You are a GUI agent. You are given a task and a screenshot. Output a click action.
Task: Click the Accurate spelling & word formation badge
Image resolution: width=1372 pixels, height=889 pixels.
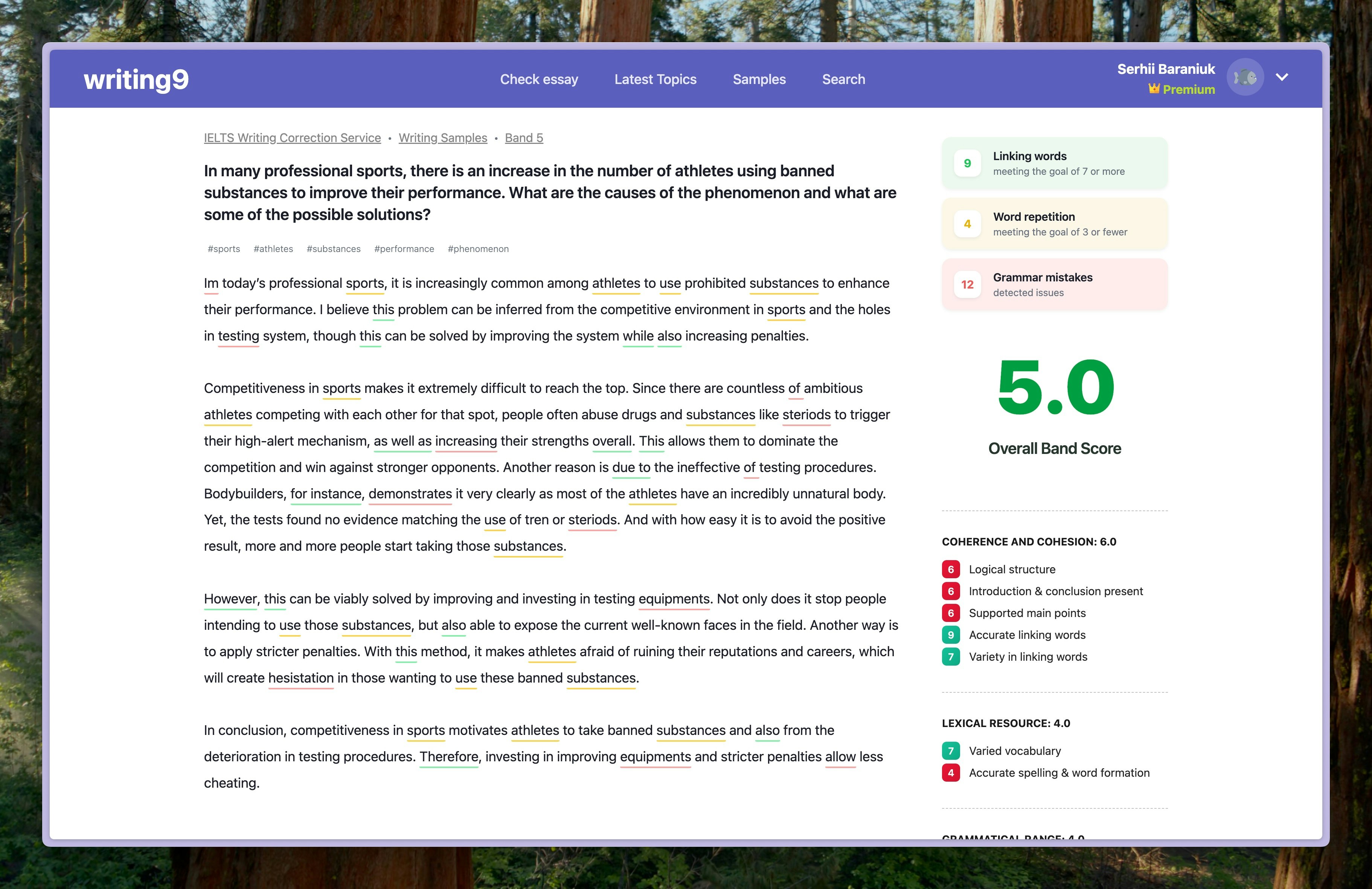951,773
